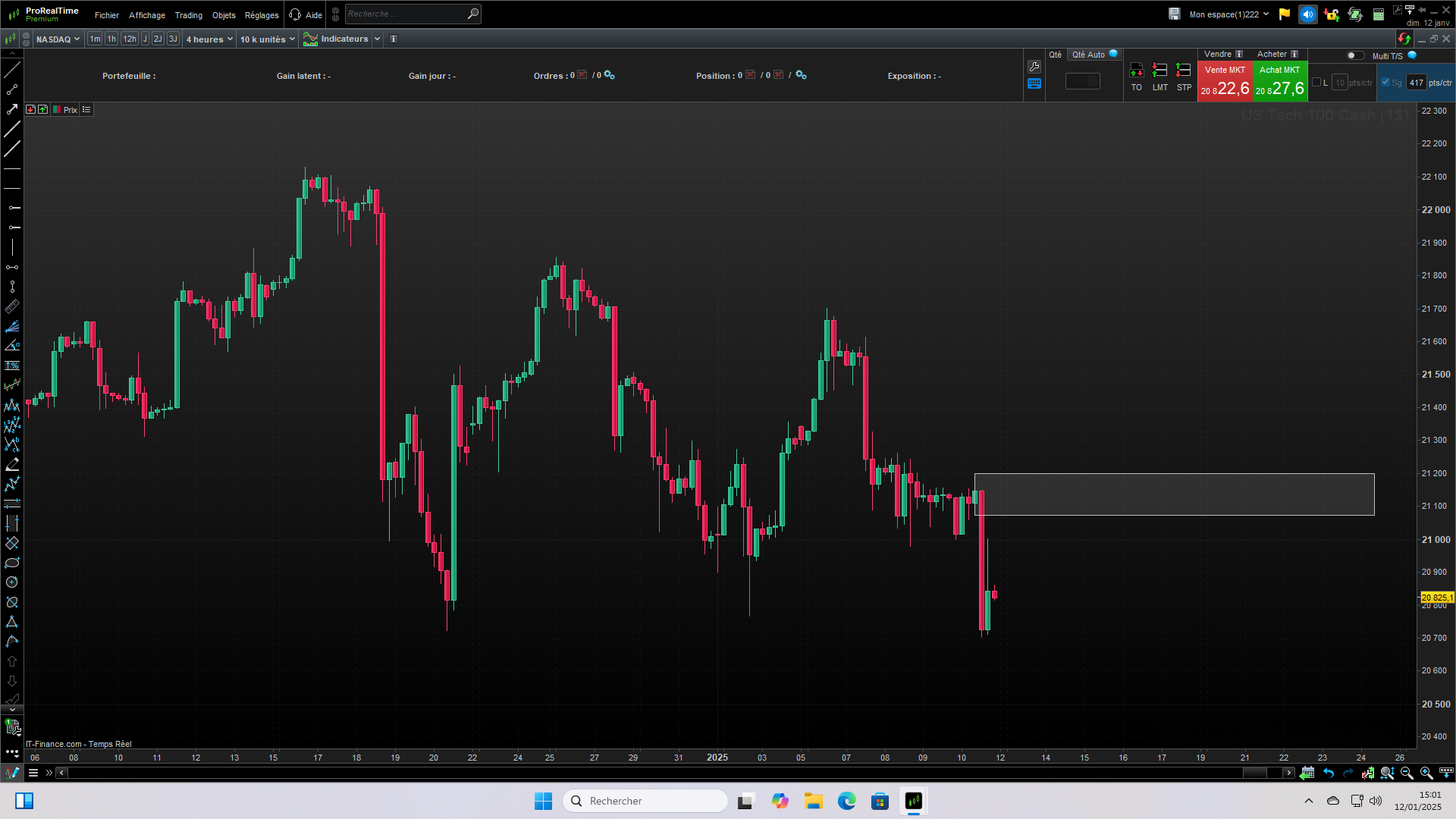The image size is (1456, 819).
Task: Click the blue keyboard shortcuts icon
Action: pyautogui.click(x=1034, y=84)
